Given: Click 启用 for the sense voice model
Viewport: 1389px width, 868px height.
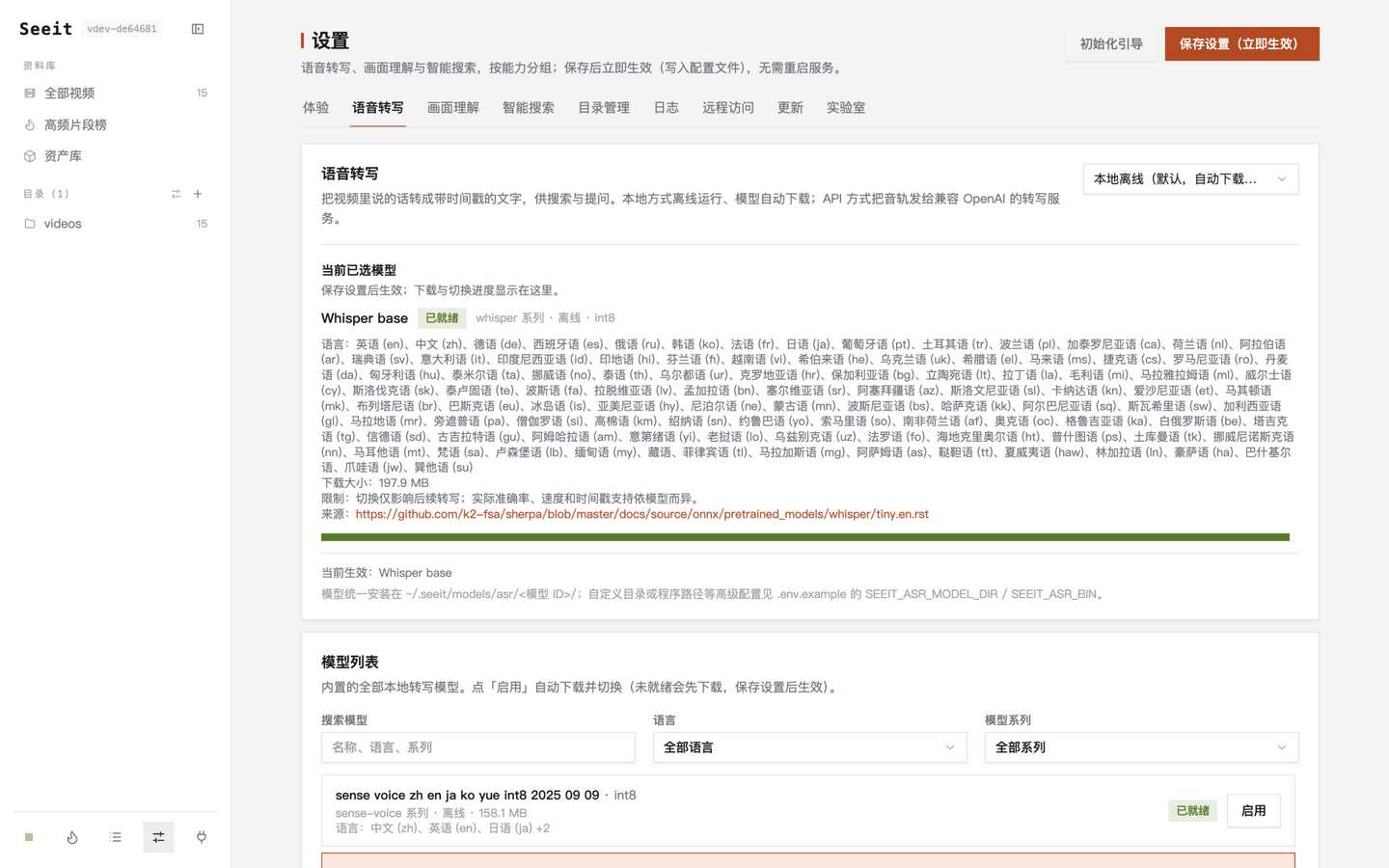Looking at the screenshot, I should [x=1253, y=811].
